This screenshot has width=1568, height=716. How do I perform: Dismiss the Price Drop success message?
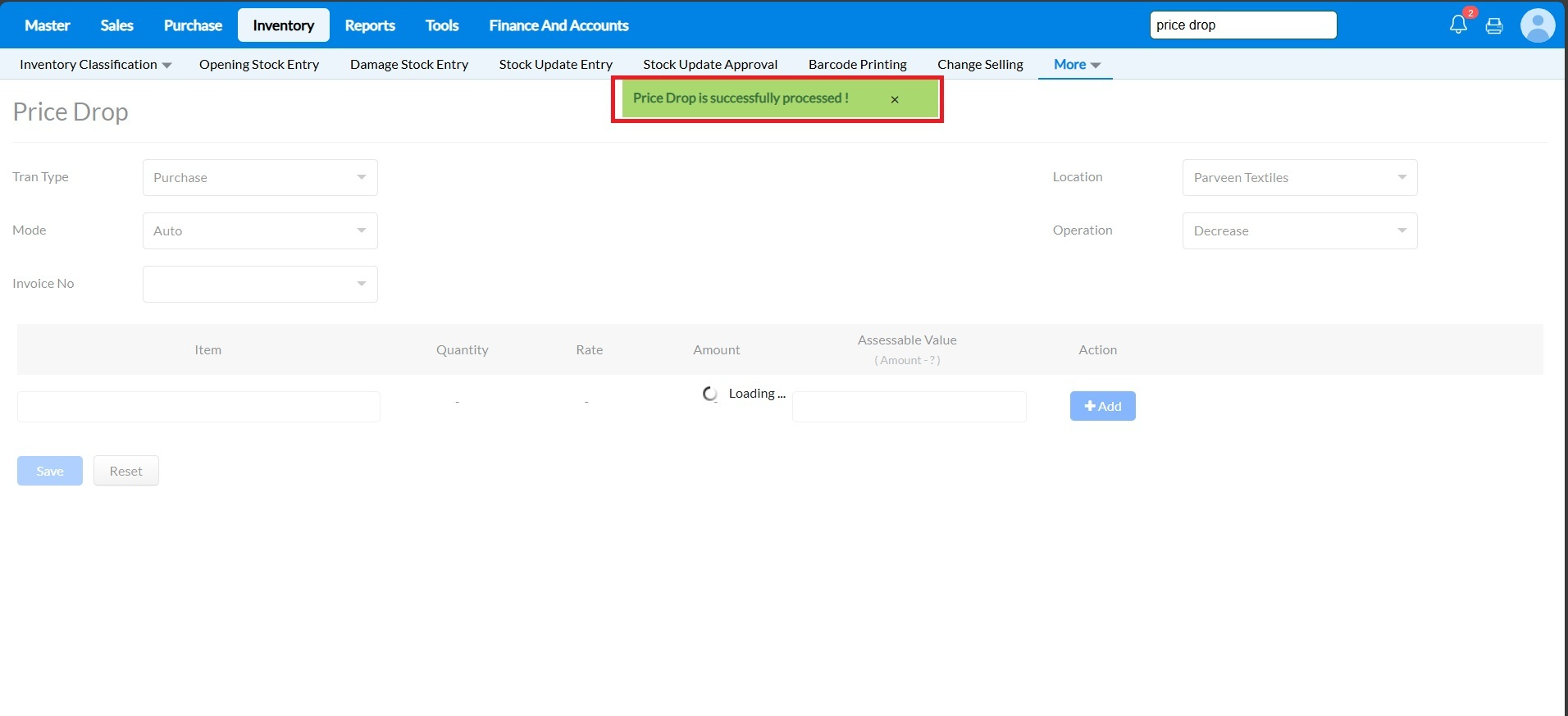click(x=895, y=99)
